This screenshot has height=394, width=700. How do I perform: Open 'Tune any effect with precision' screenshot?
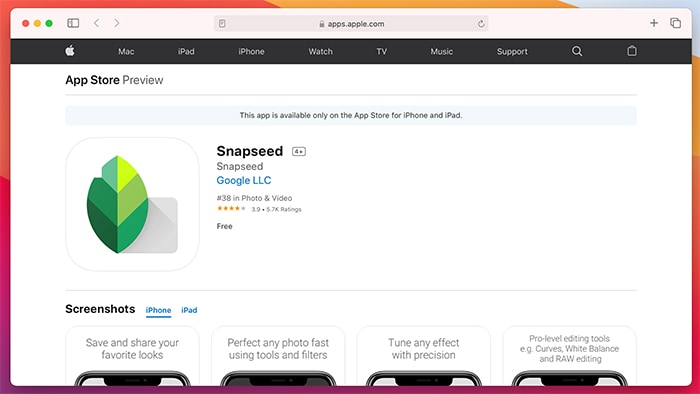[x=424, y=356]
